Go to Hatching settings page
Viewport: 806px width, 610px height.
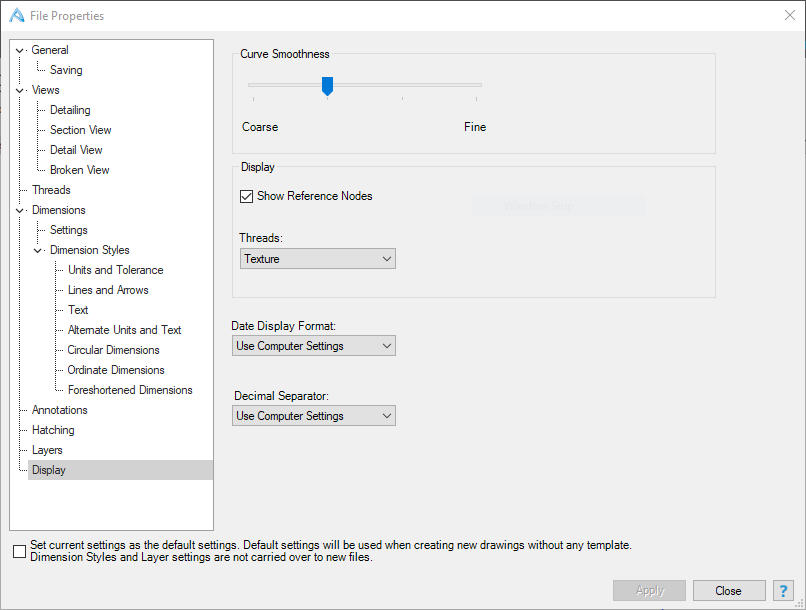coord(53,430)
